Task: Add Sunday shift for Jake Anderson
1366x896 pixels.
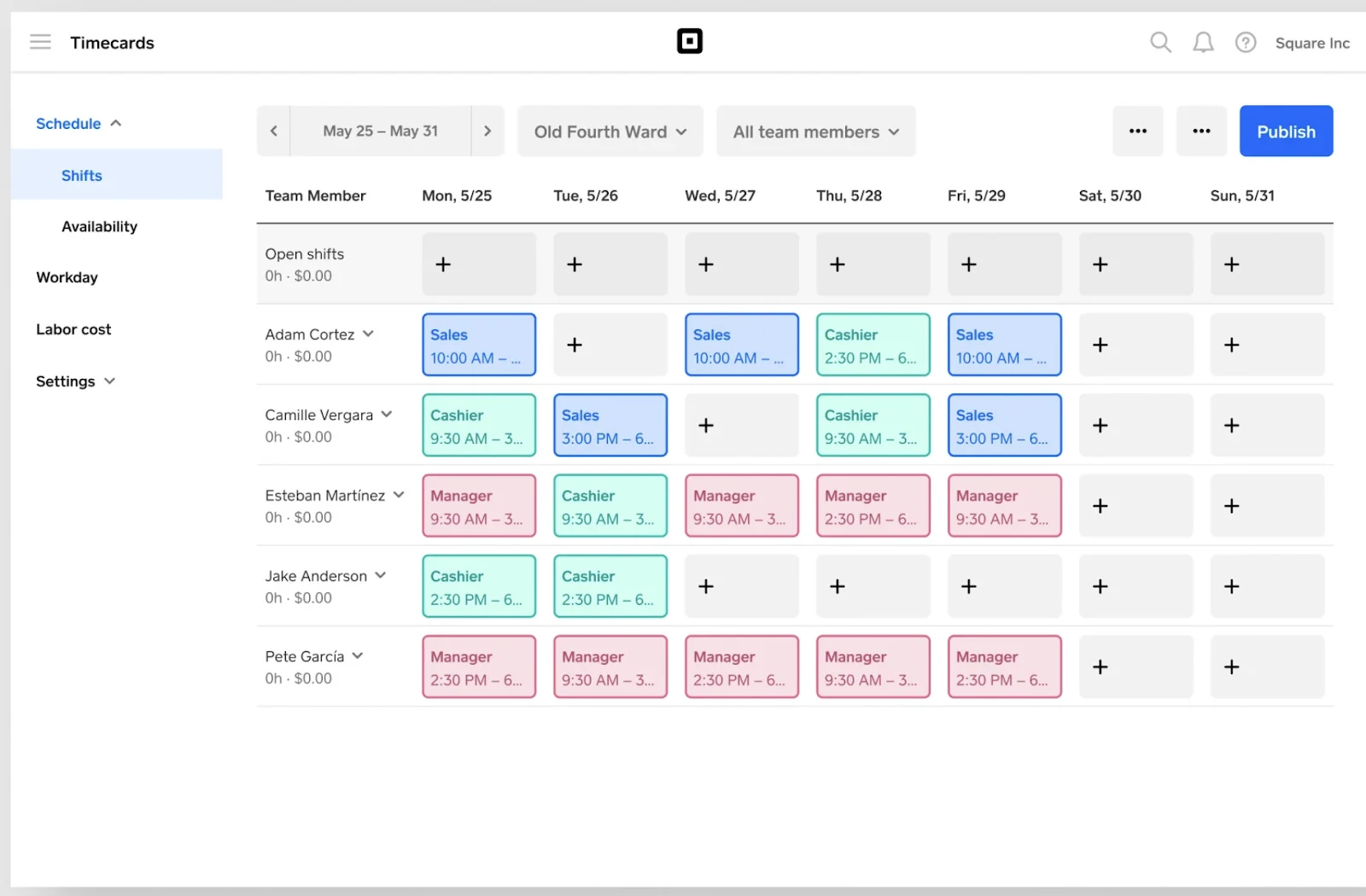Action: point(1268,586)
